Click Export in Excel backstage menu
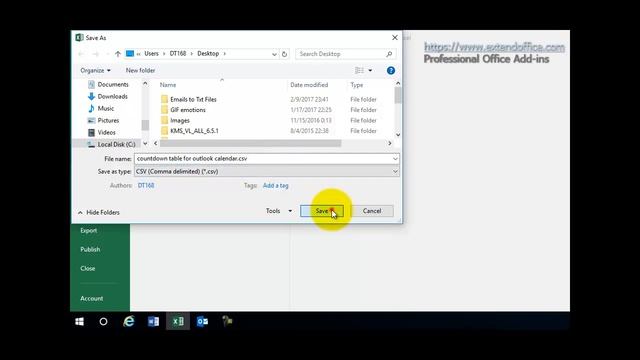640x360 pixels. 89,231
